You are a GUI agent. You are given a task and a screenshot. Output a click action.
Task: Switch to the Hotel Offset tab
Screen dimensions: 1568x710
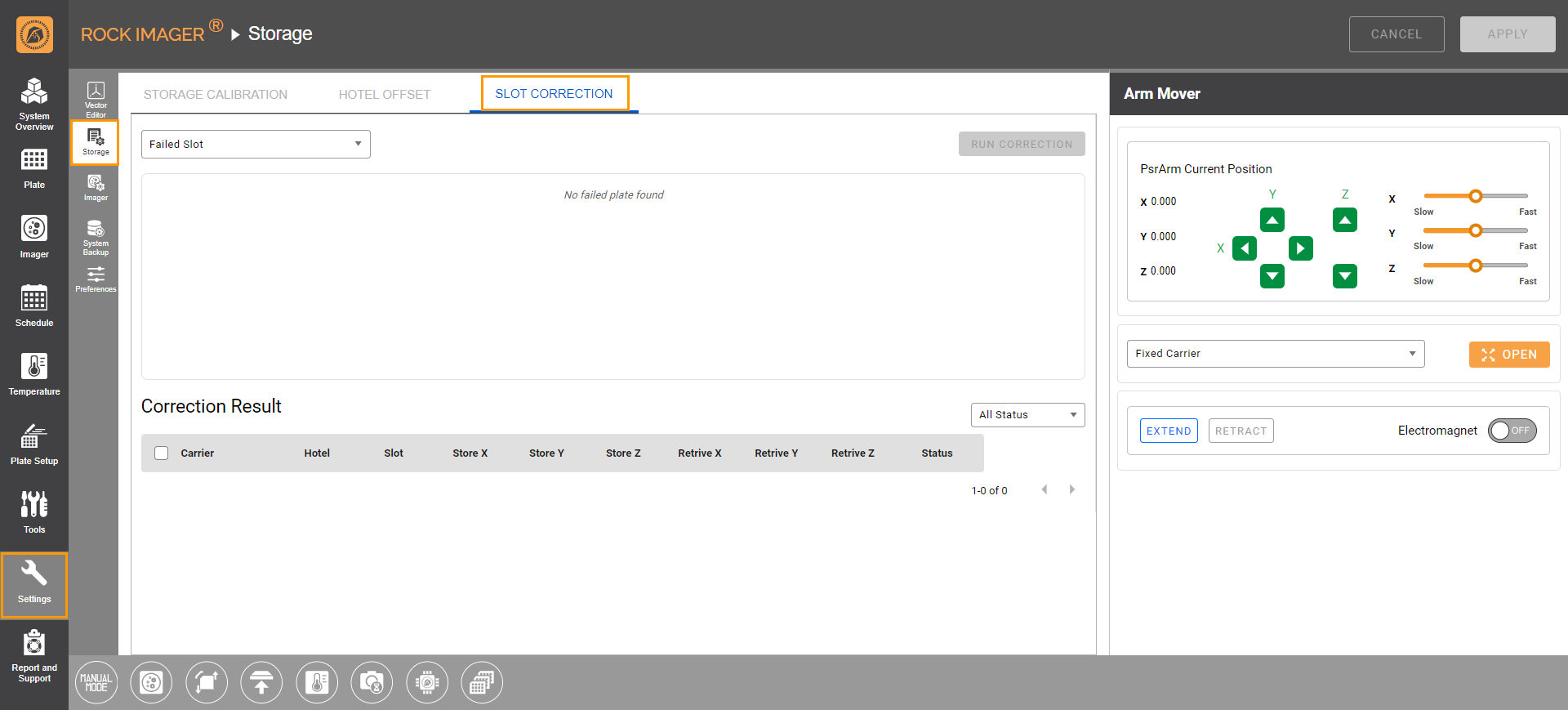[384, 95]
